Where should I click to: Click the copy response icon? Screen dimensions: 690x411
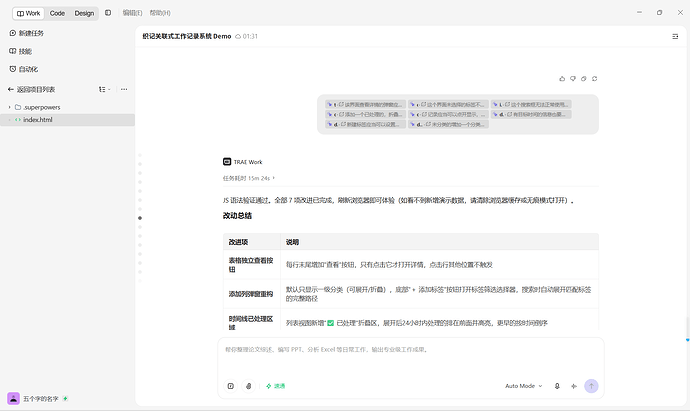[x=584, y=79]
